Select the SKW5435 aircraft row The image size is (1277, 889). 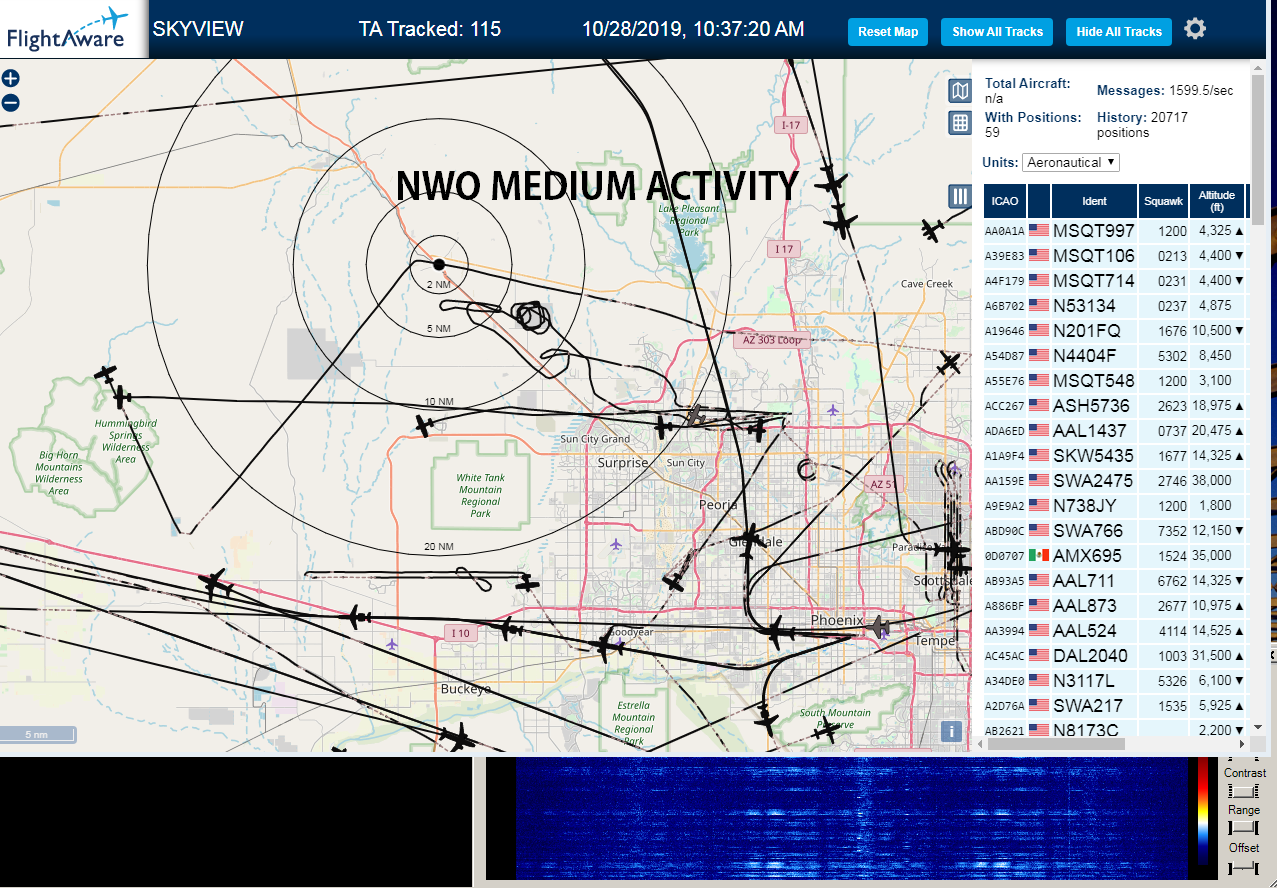(x=1115, y=455)
